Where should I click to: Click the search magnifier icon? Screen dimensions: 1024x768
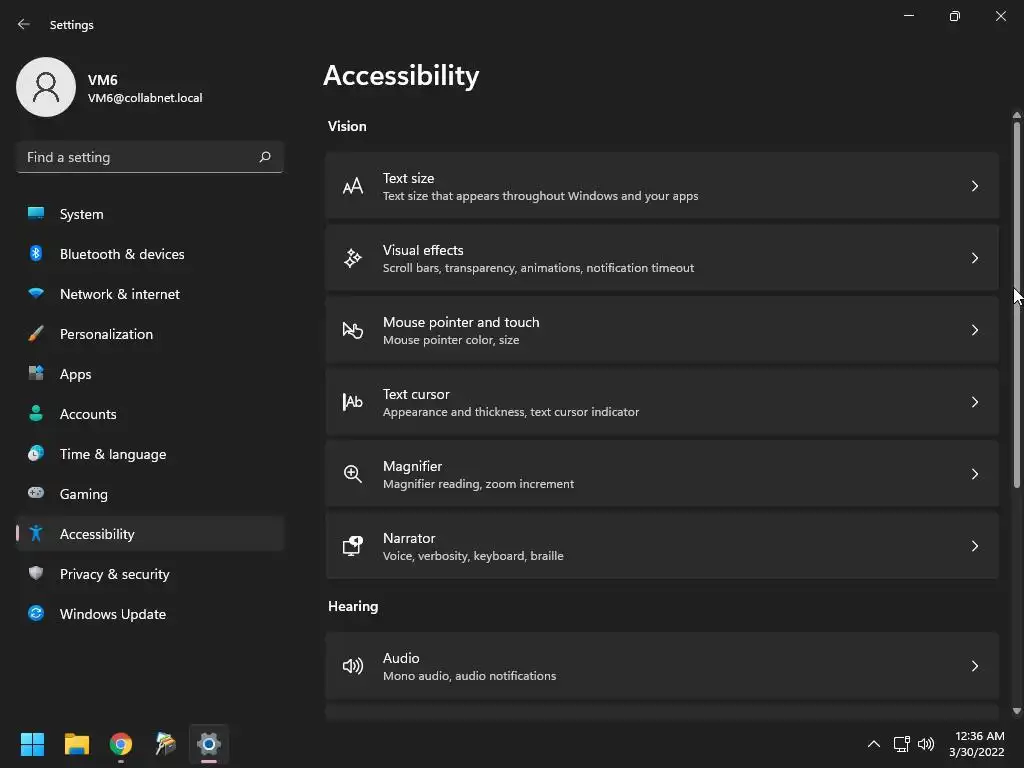[x=265, y=157]
